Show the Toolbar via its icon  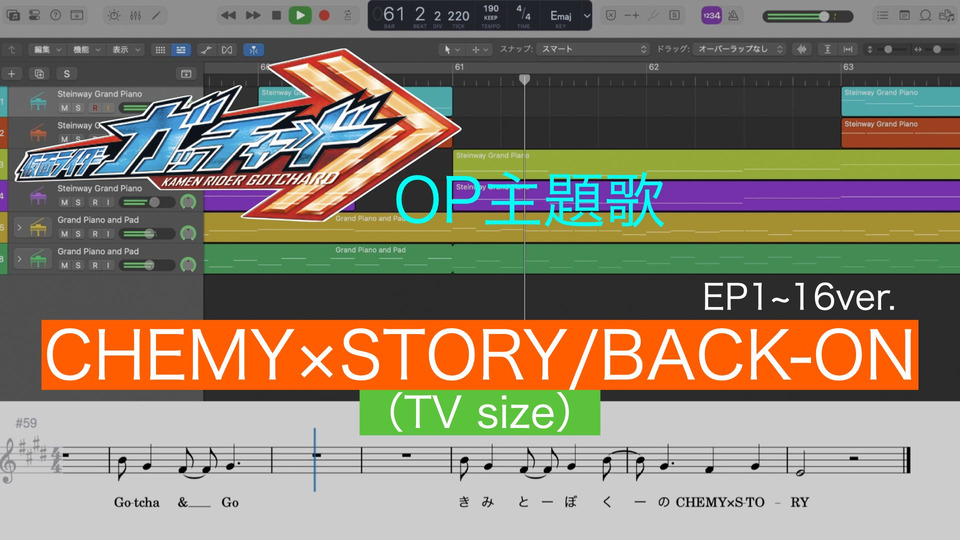[77, 15]
